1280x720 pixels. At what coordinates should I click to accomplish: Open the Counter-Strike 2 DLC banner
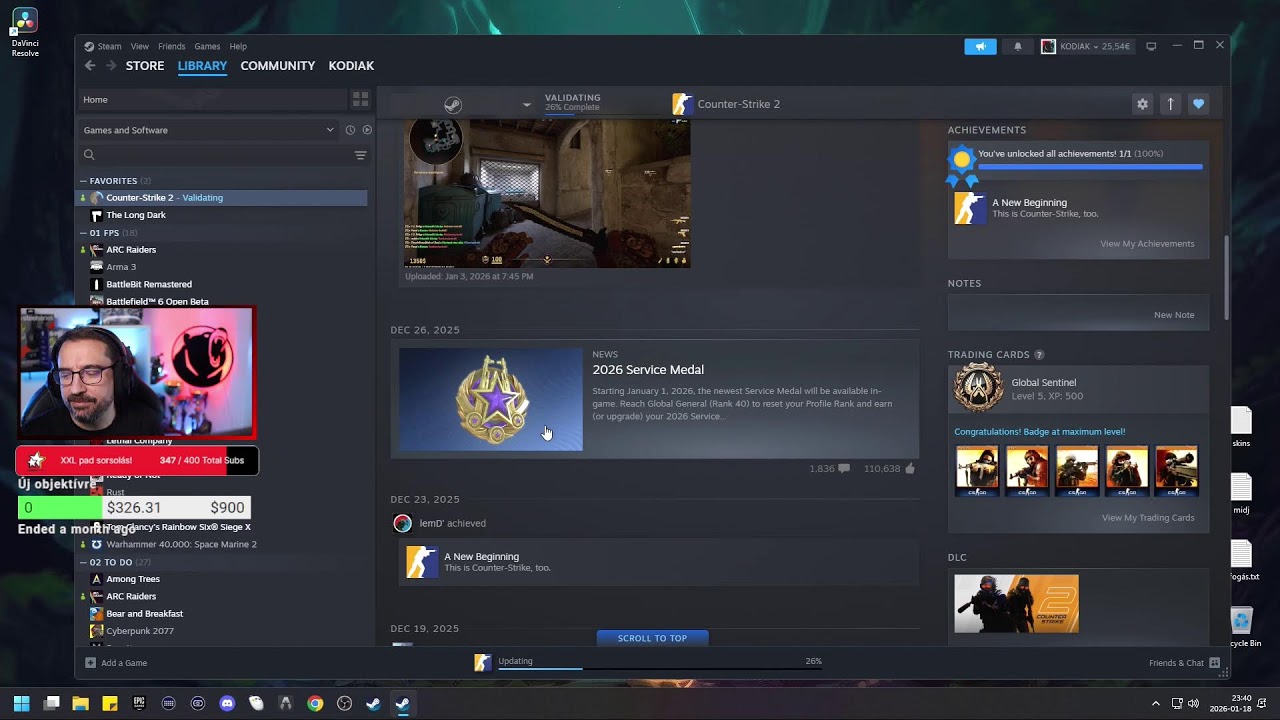click(x=1016, y=604)
